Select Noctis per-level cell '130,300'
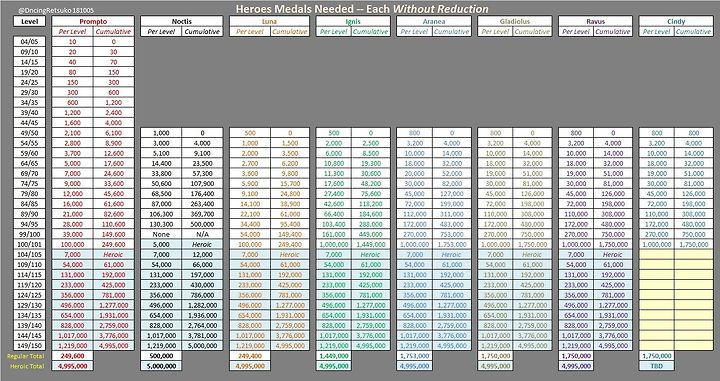This screenshot has width=720, height=381. [161, 224]
